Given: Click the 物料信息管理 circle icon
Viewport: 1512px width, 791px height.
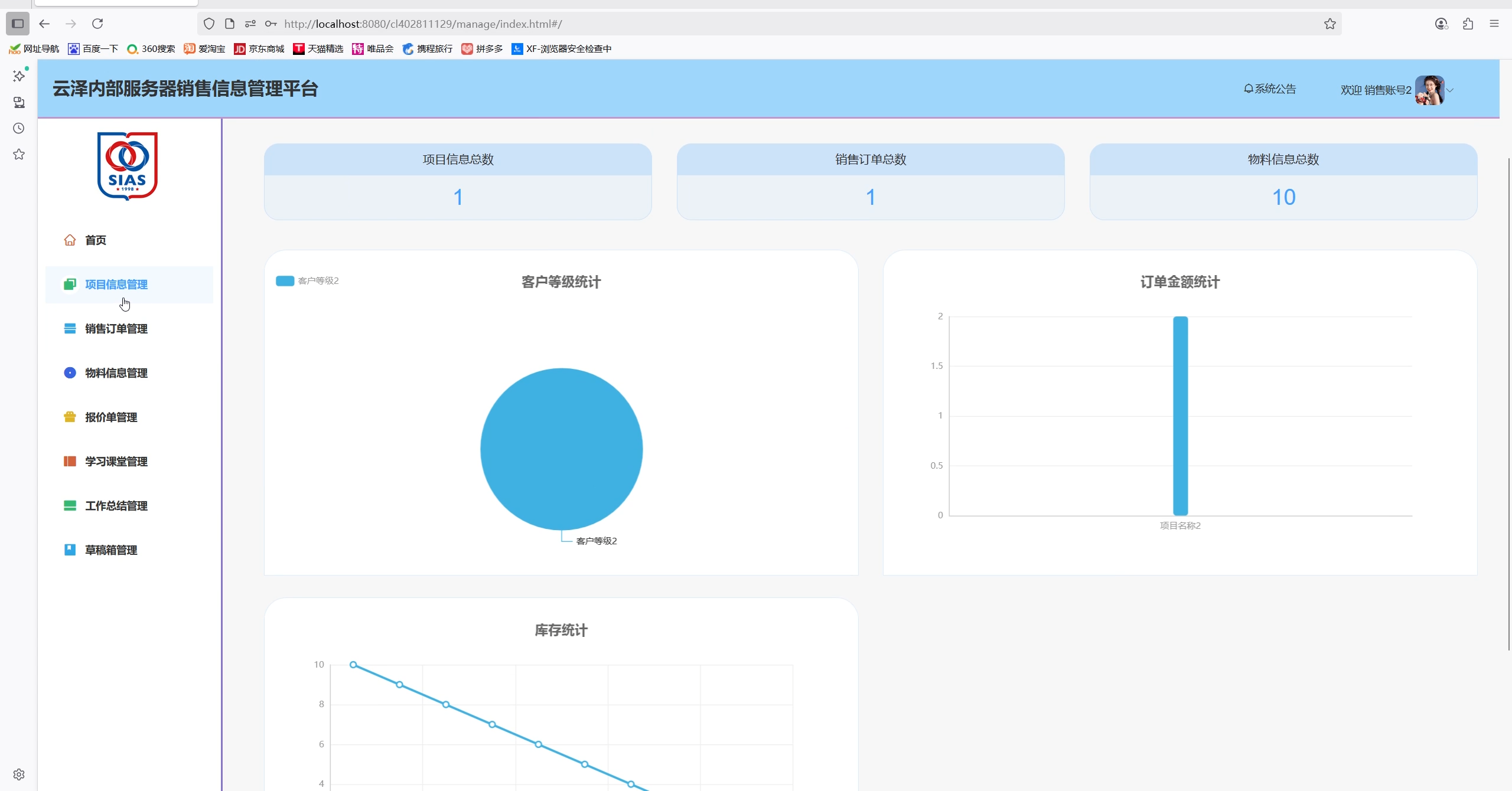Looking at the screenshot, I should [70, 373].
